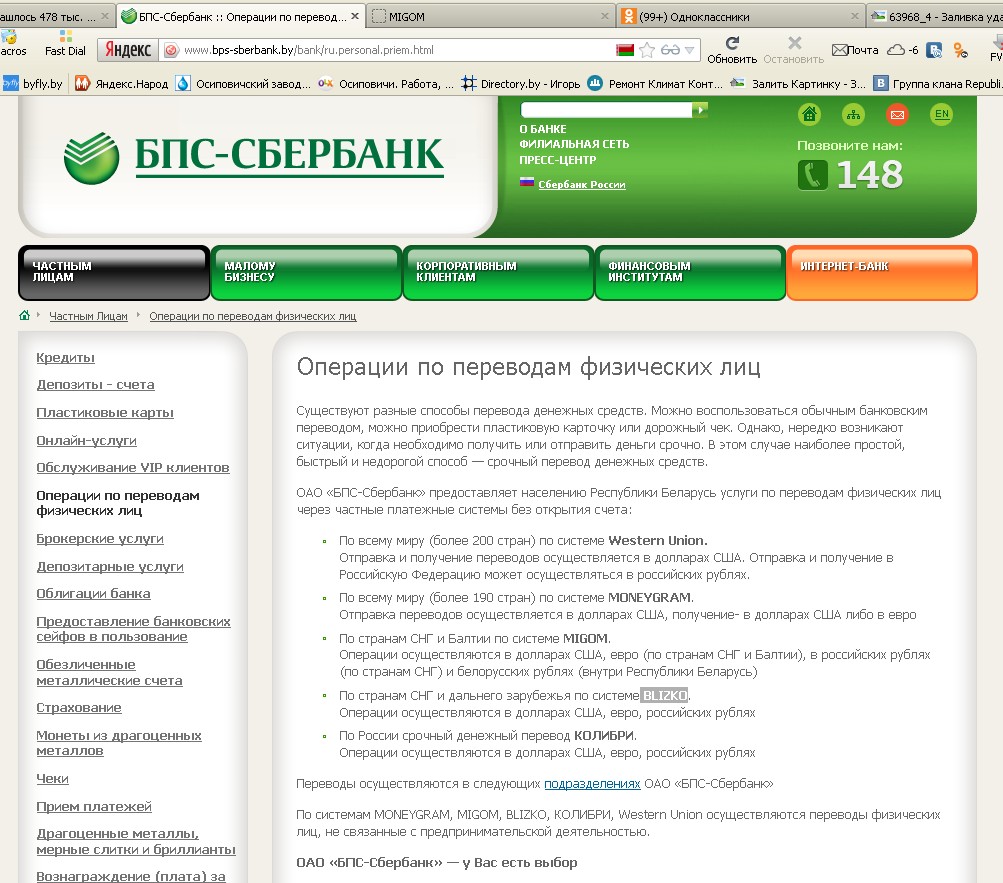Viewport: 1003px width, 883px height.
Task: Toggle reader view with the glasses icon
Action: coord(670,50)
